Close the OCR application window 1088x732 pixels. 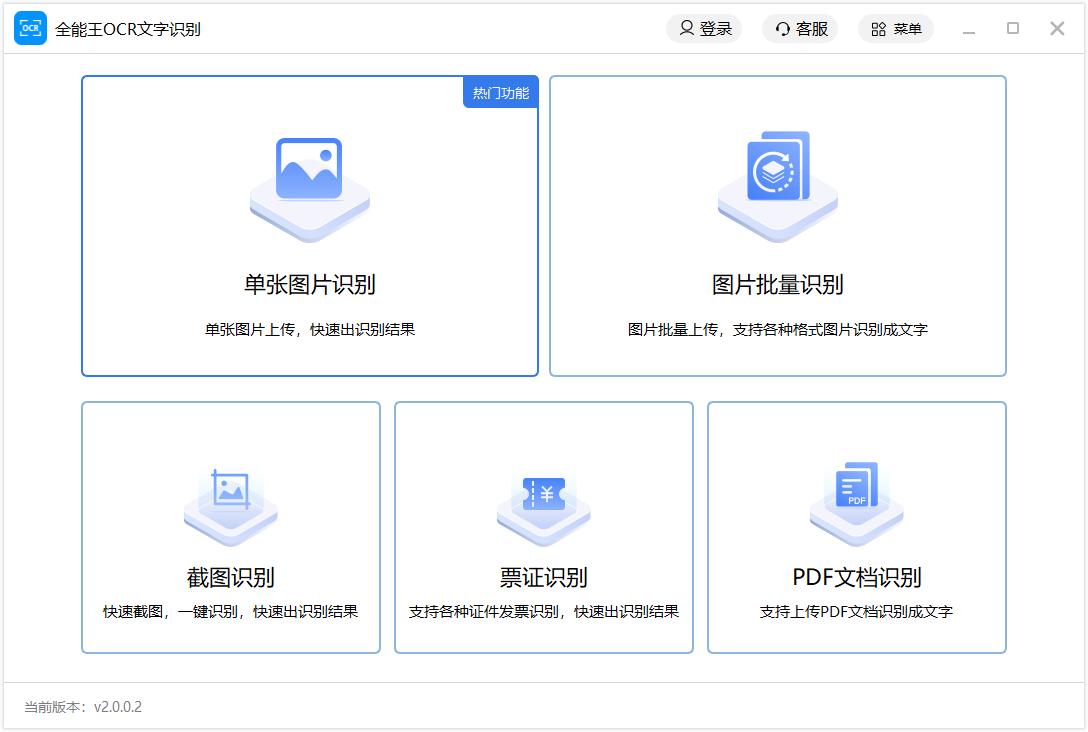click(x=1057, y=29)
